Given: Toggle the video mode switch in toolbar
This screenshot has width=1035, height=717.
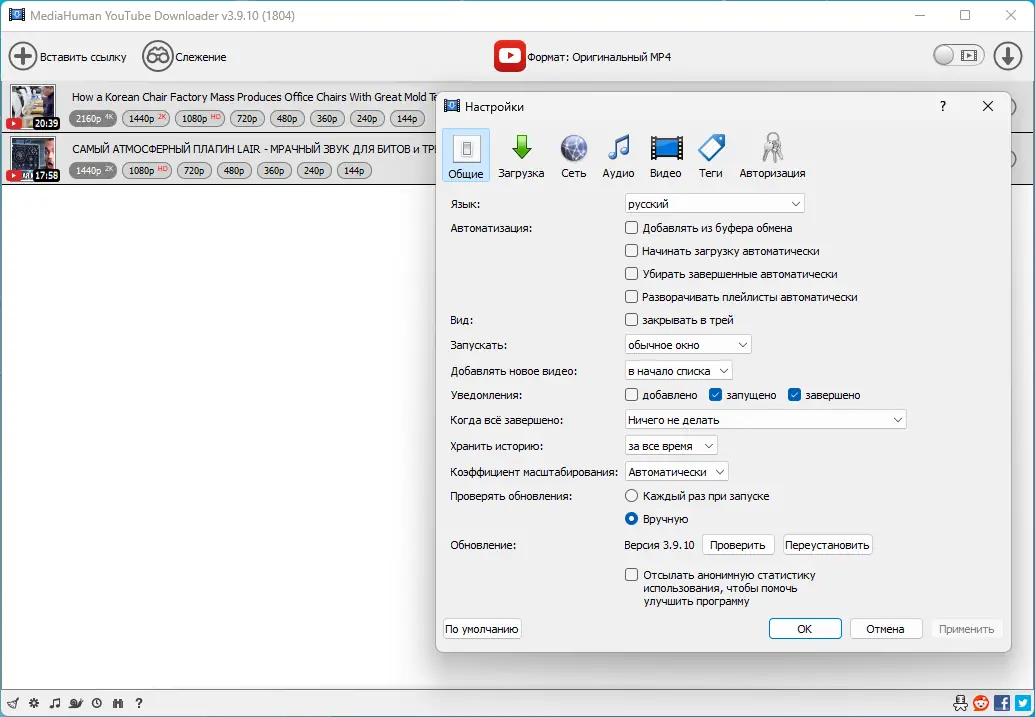Looking at the screenshot, I should pos(958,55).
